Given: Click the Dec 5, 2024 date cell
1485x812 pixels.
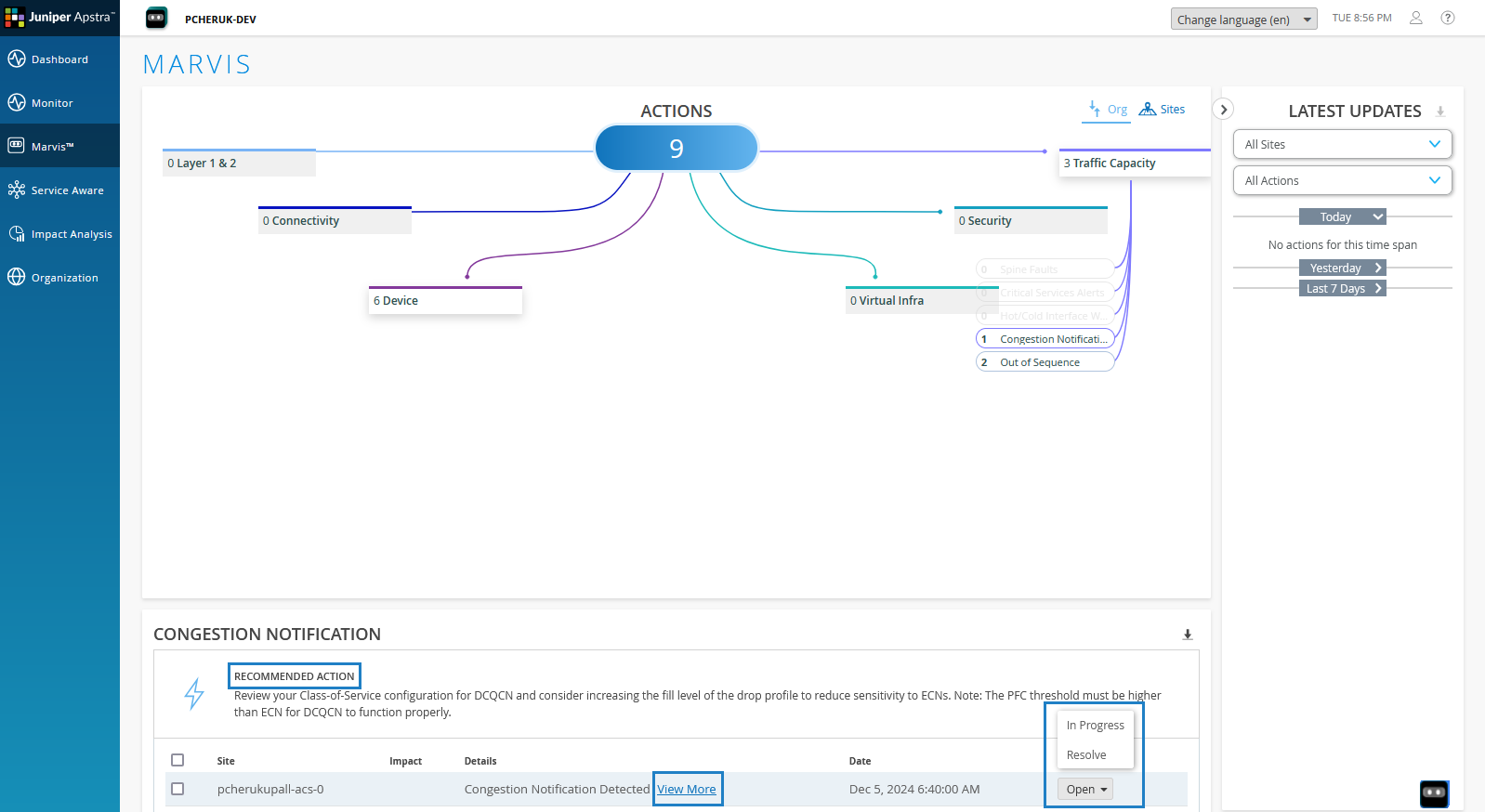Looking at the screenshot, I should tap(914, 789).
